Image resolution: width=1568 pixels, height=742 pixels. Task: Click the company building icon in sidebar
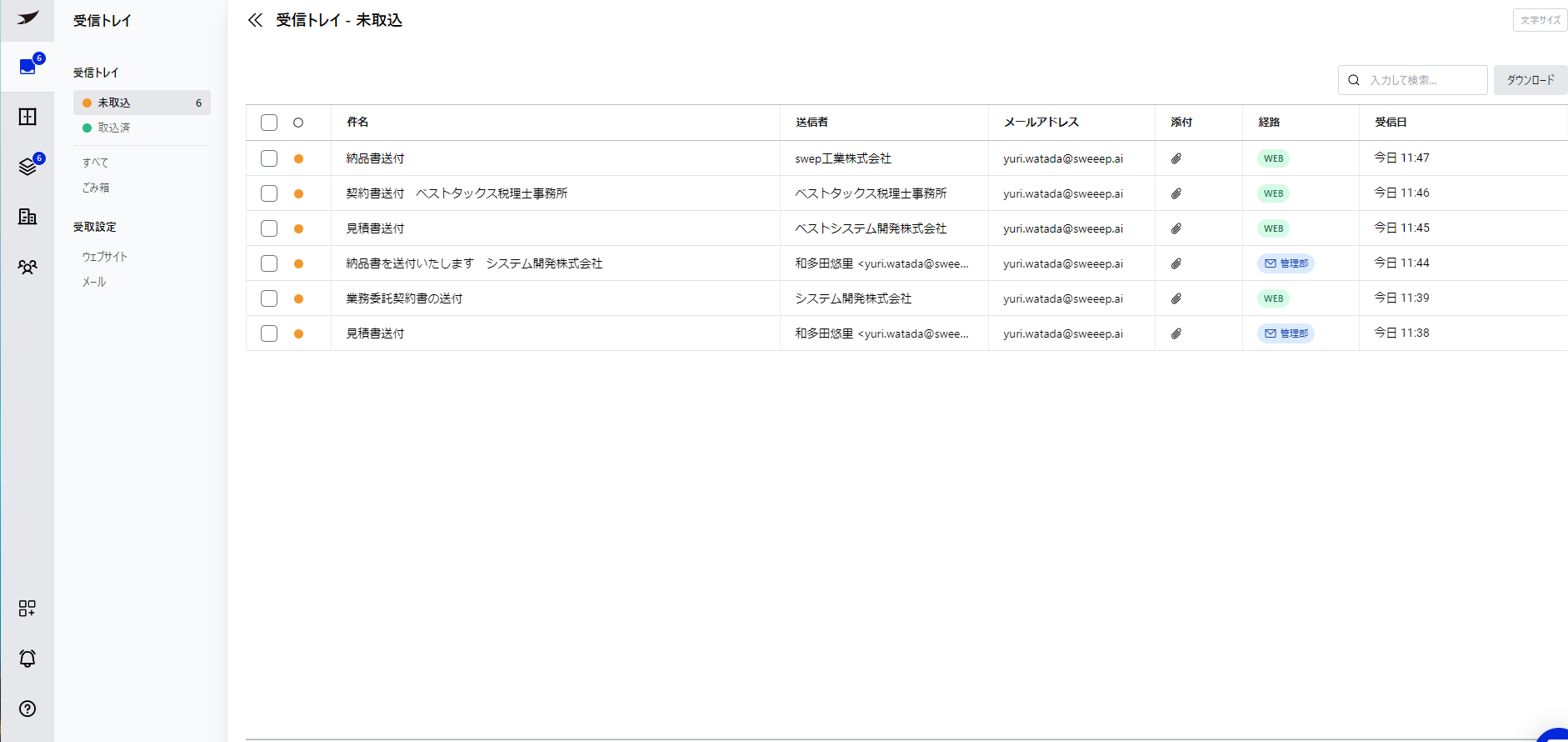click(x=27, y=217)
